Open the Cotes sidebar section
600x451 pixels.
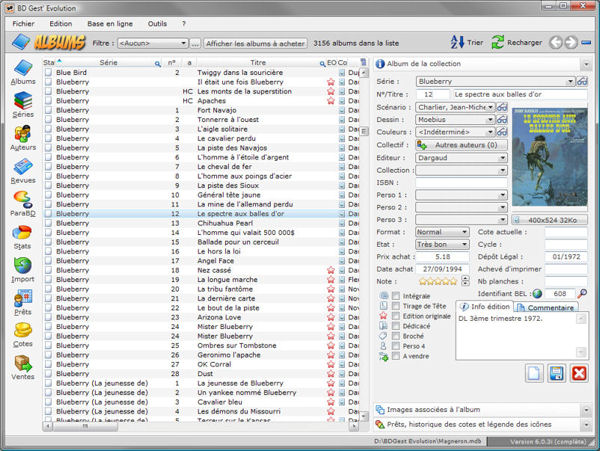23,335
